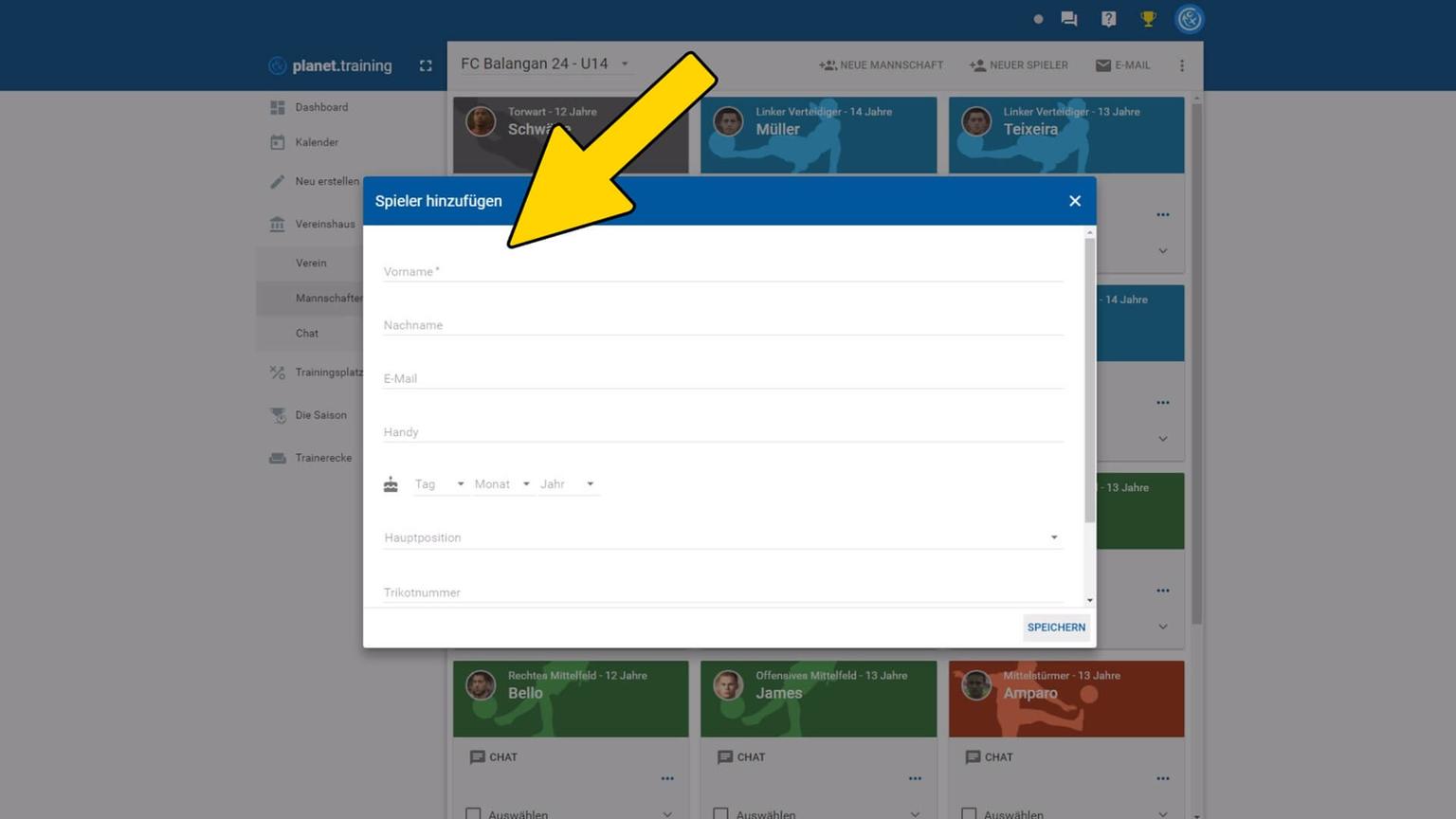
Task: Click the Teixeira player photo
Action: [x=976, y=121]
